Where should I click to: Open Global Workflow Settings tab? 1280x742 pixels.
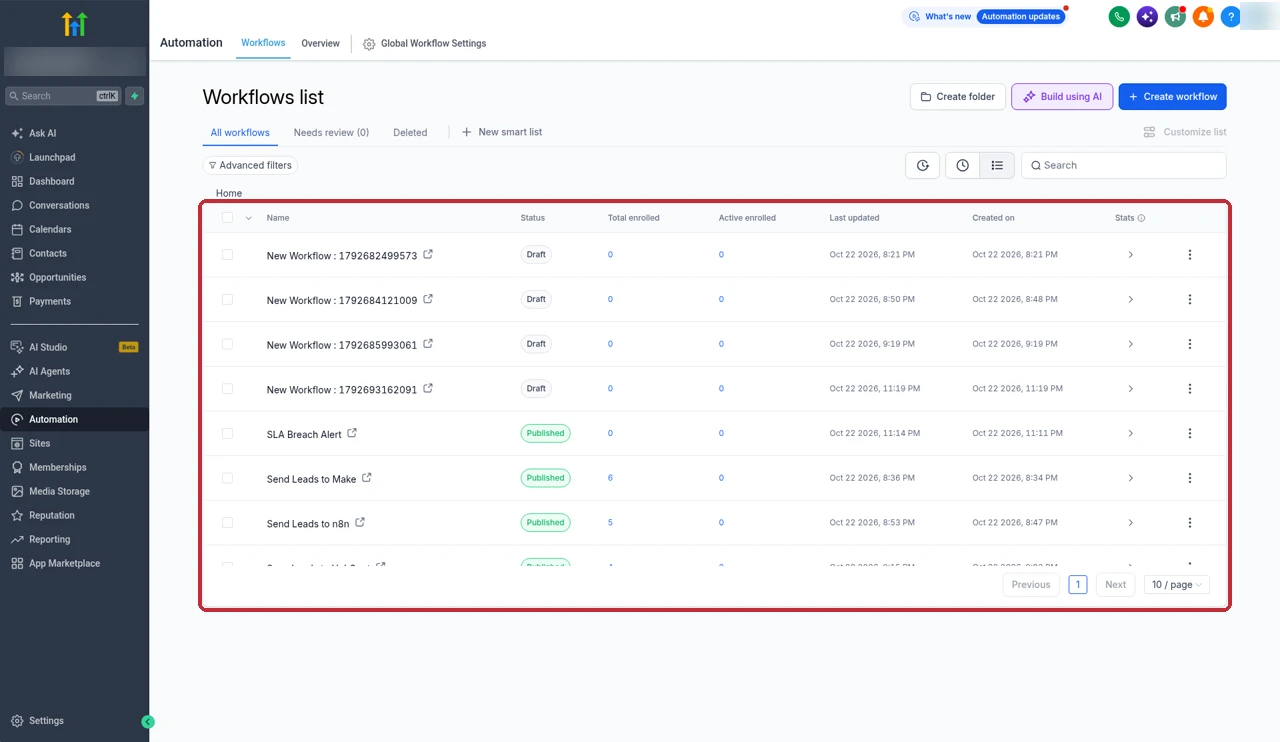tap(425, 44)
